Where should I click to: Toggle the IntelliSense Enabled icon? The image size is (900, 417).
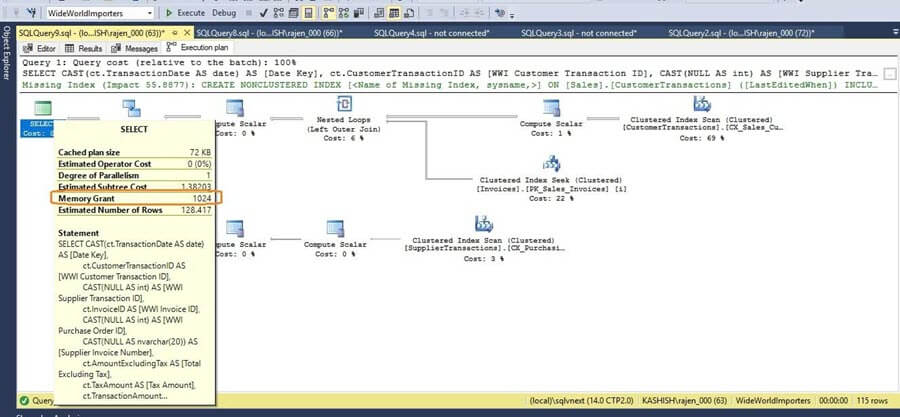click(x=308, y=13)
